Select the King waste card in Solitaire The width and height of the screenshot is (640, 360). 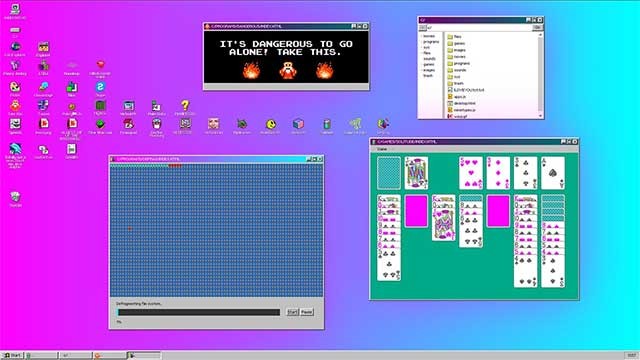(x=416, y=173)
